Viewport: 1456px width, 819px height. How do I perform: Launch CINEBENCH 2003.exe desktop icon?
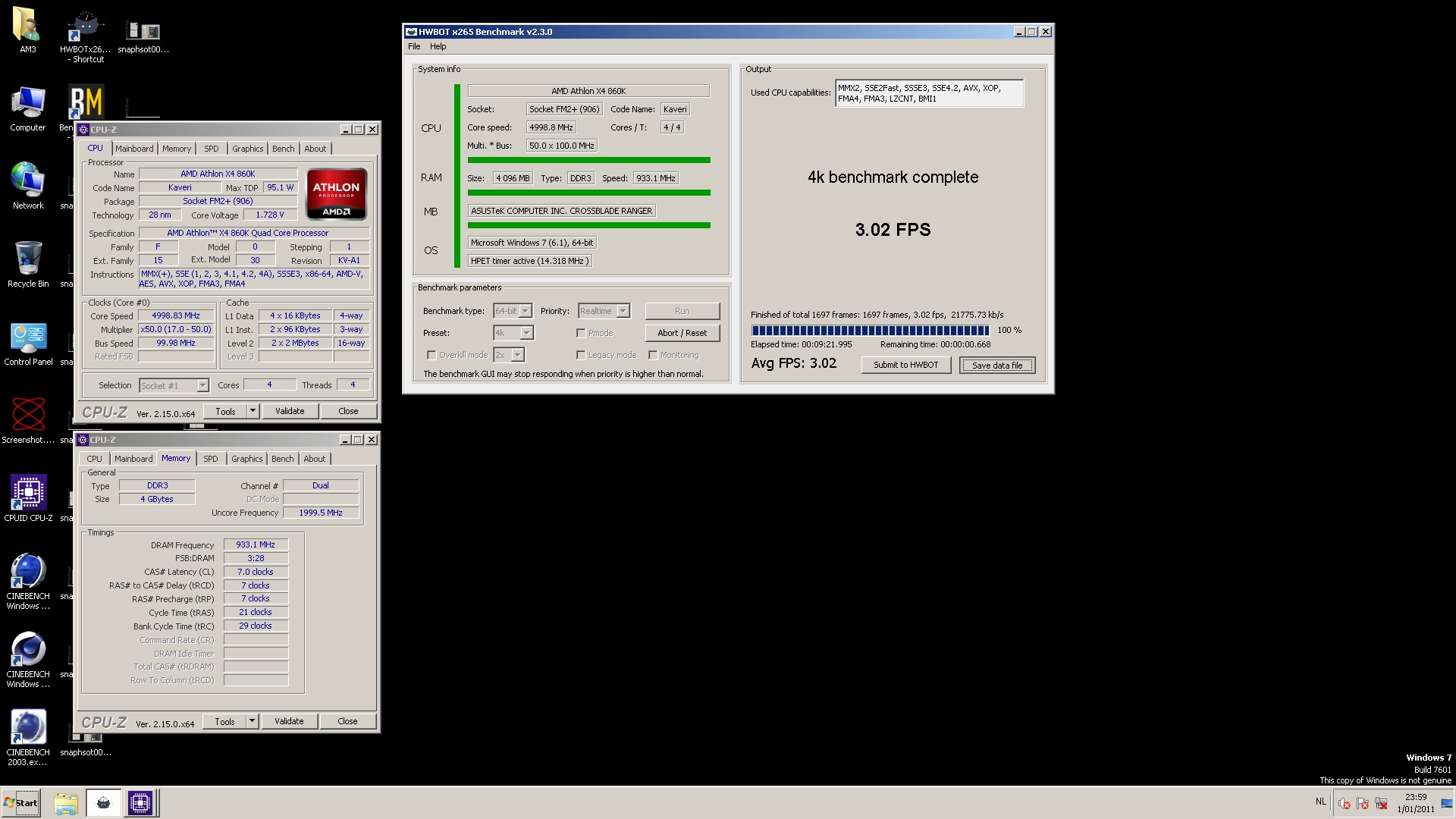[x=28, y=738]
